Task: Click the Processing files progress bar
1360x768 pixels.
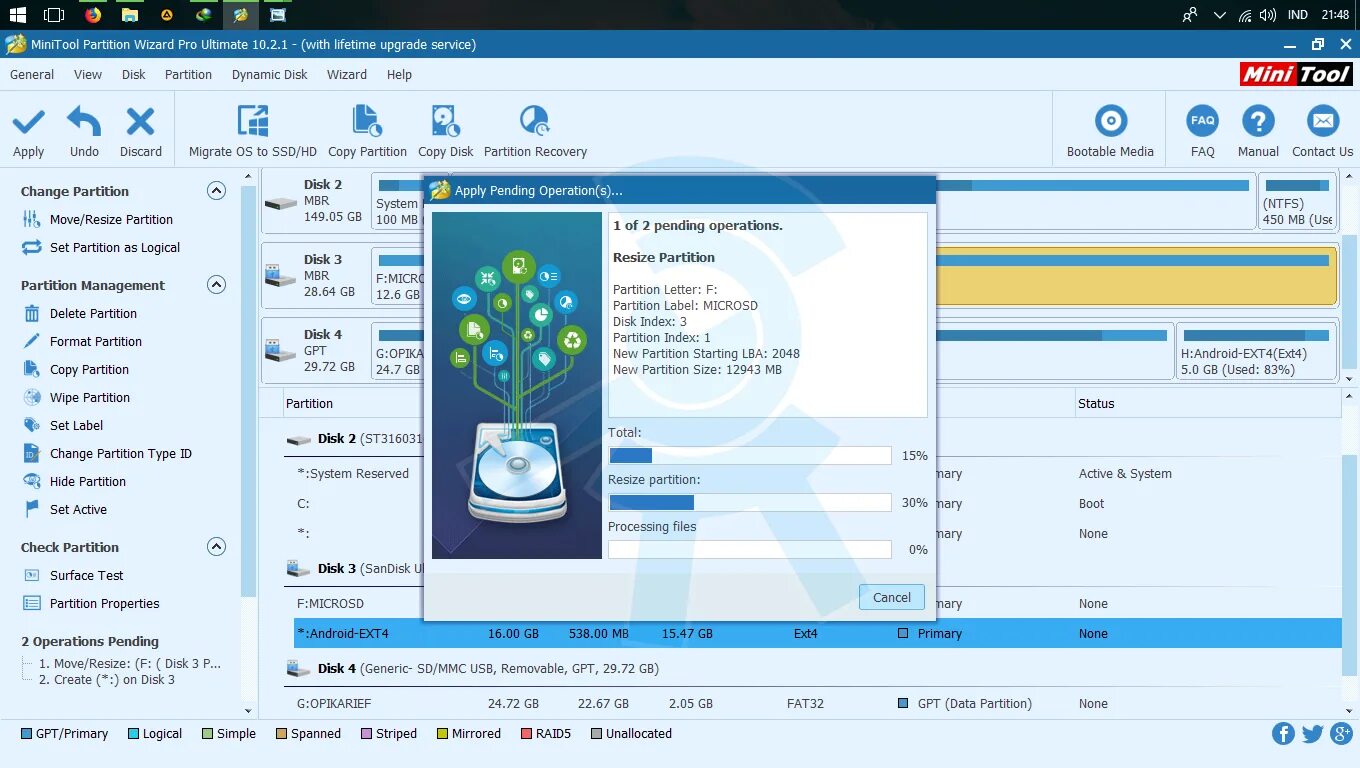Action: [750, 549]
